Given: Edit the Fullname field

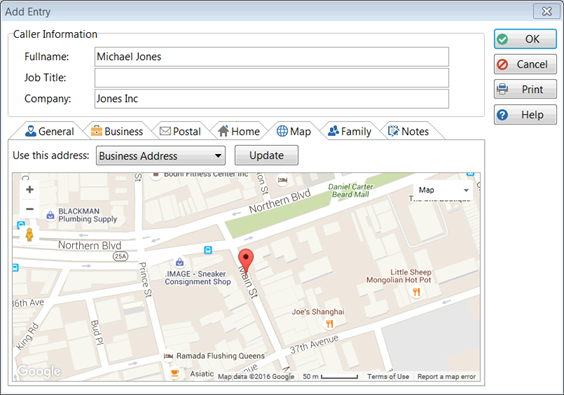Looking at the screenshot, I should click(272, 56).
